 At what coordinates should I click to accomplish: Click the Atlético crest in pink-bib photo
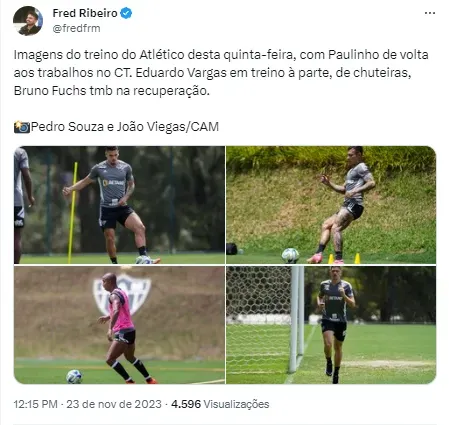(122, 293)
